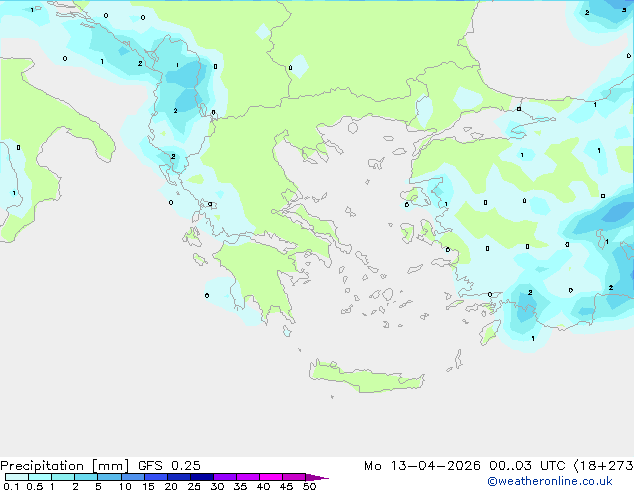This screenshot has width=634, height=490.
Task: Click the legend swatch between 25 and 30
Action: (x=201, y=477)
